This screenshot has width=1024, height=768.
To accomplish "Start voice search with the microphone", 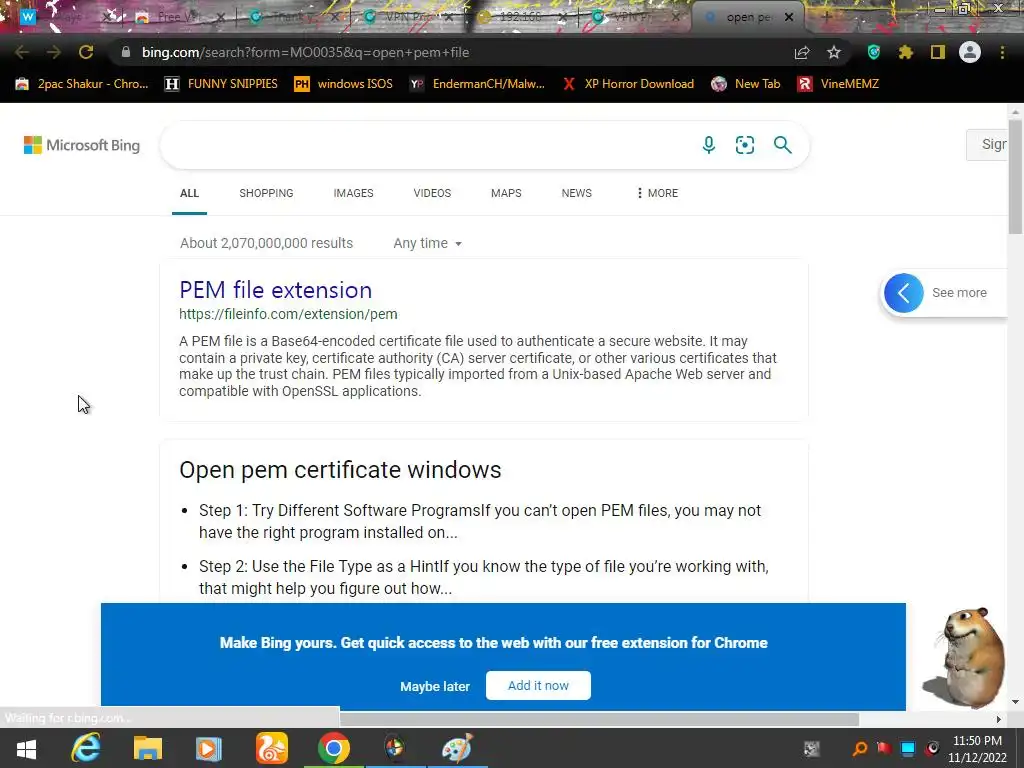I will [x=709, y=145].
